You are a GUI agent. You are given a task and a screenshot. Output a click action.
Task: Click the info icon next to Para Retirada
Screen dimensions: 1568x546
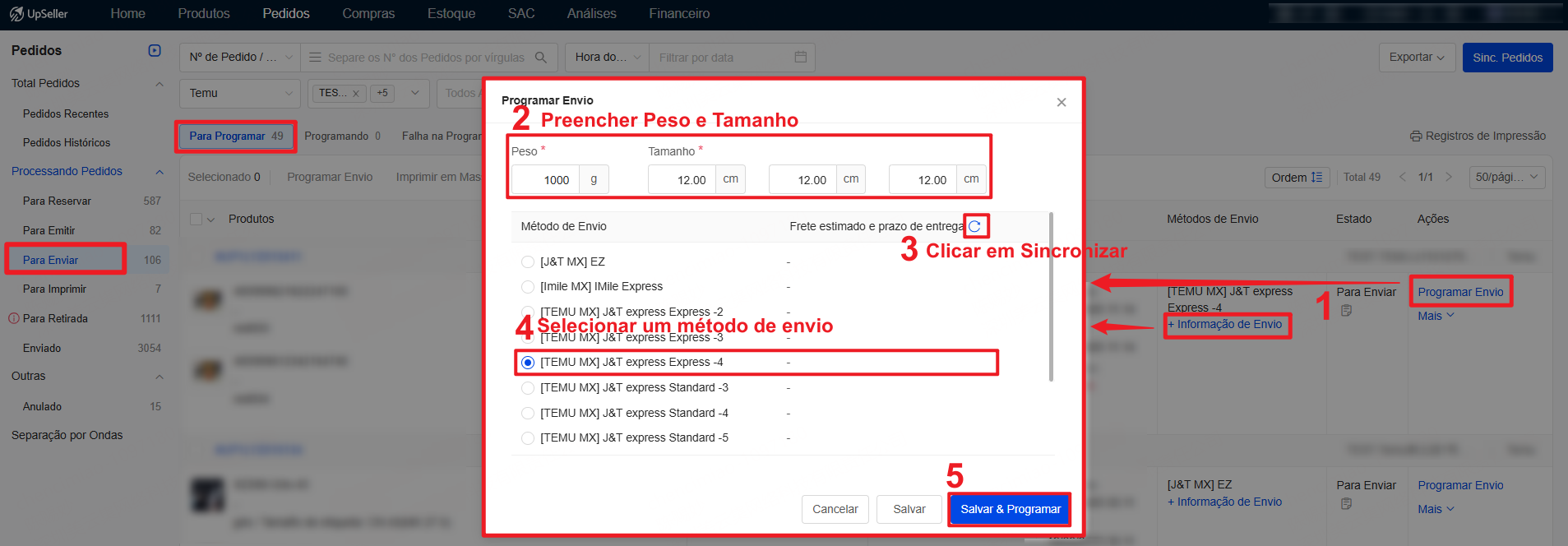(x=14, y=318)
